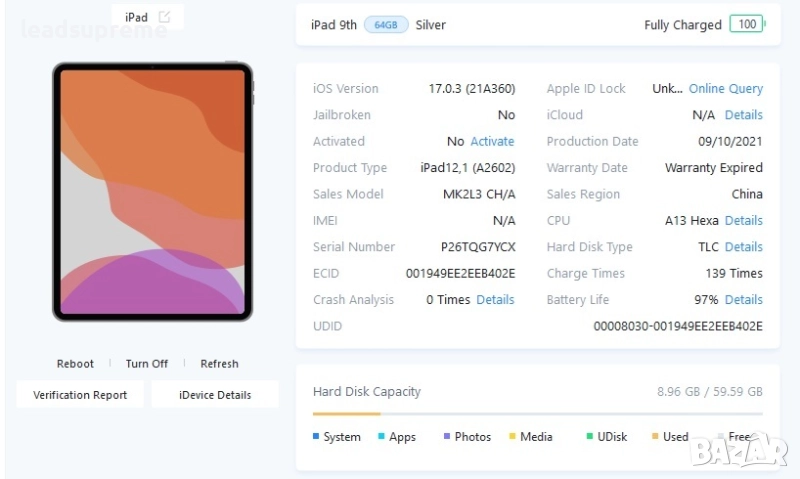Click the edit icon next to iPad name
This screenshot has height=479, width=800.
tap(164, 17)
